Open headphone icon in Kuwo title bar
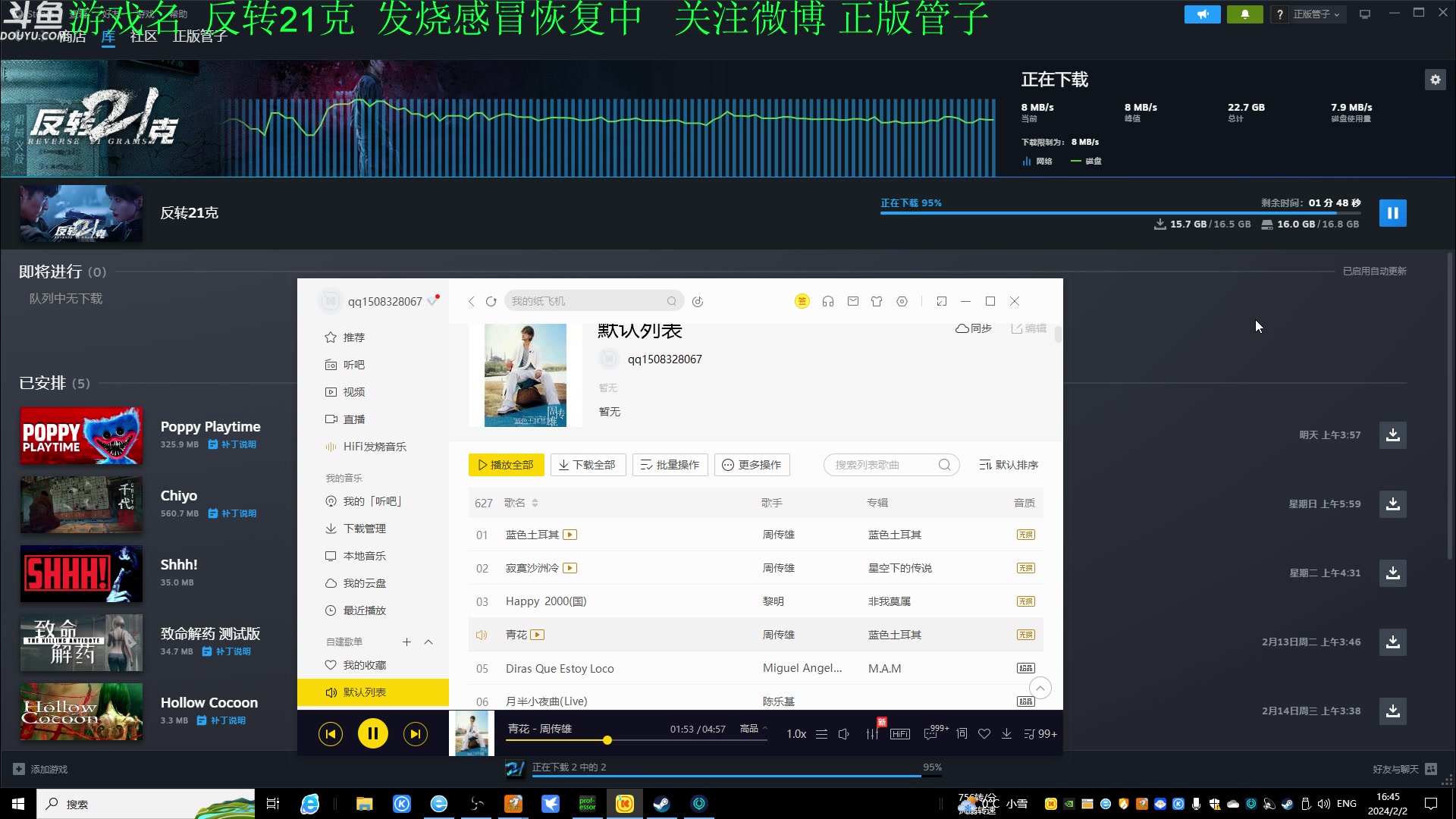The image size is (1456, 819). click(828, 302)
